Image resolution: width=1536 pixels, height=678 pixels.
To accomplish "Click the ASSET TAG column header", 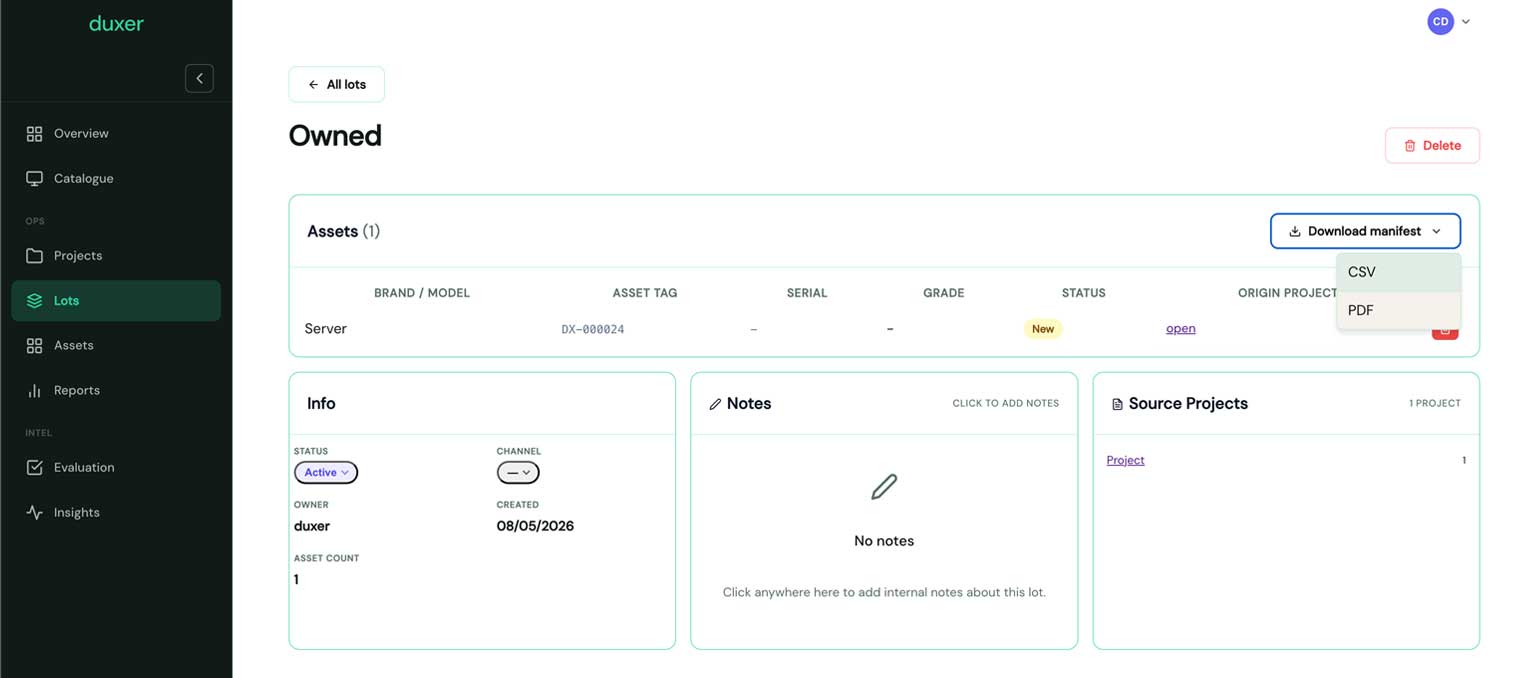I will pos(645,293).
